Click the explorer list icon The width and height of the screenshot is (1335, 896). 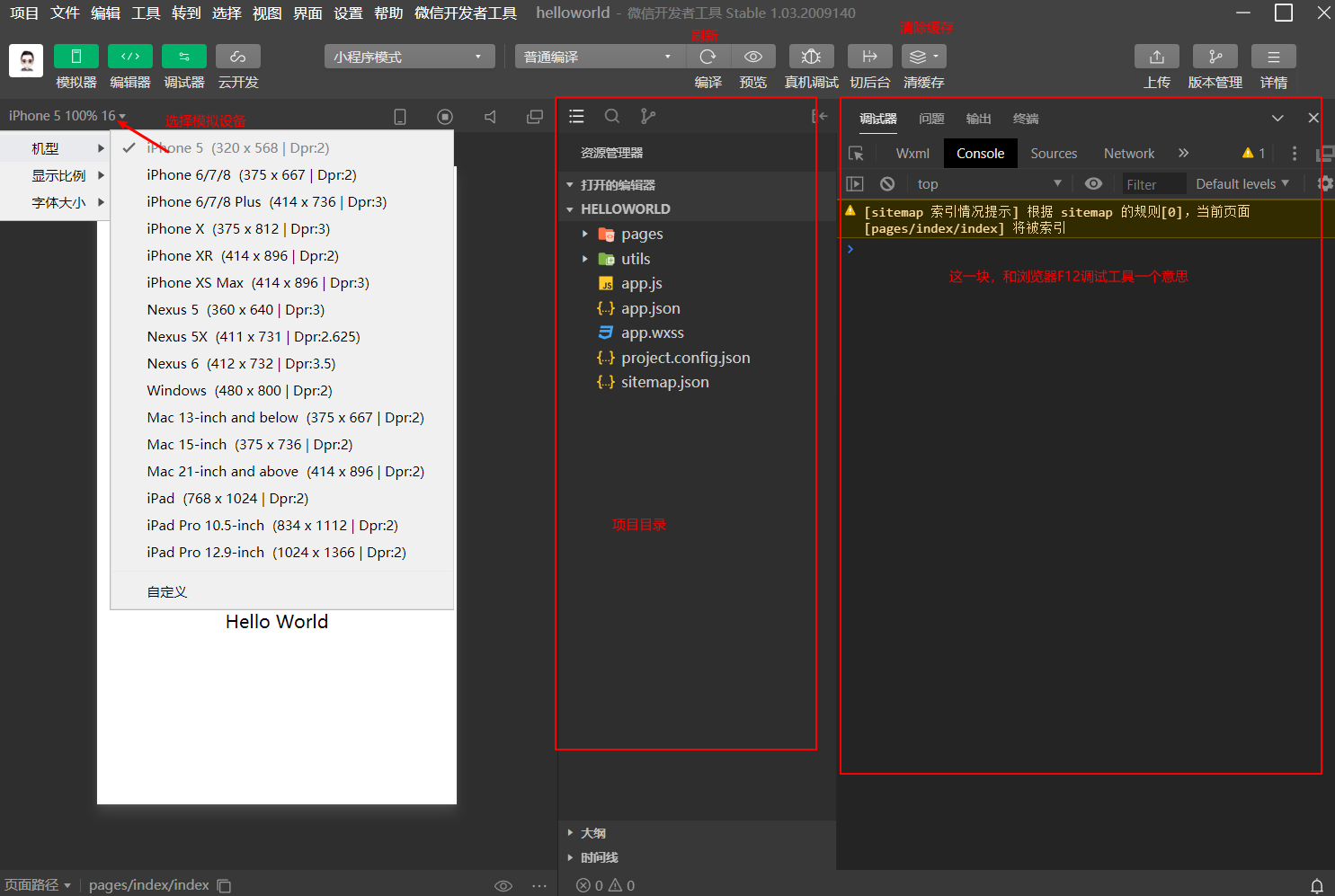pyautogui.click(x=576, y=116)
